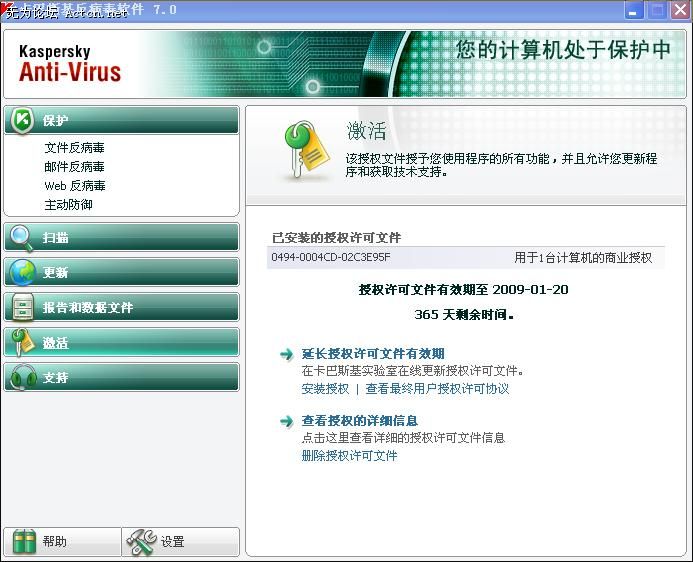Image resolution: width=693 pixels, height=562 pixels.
Task: Select 文件反病毒 under 保护
Action: pos(74,148)
